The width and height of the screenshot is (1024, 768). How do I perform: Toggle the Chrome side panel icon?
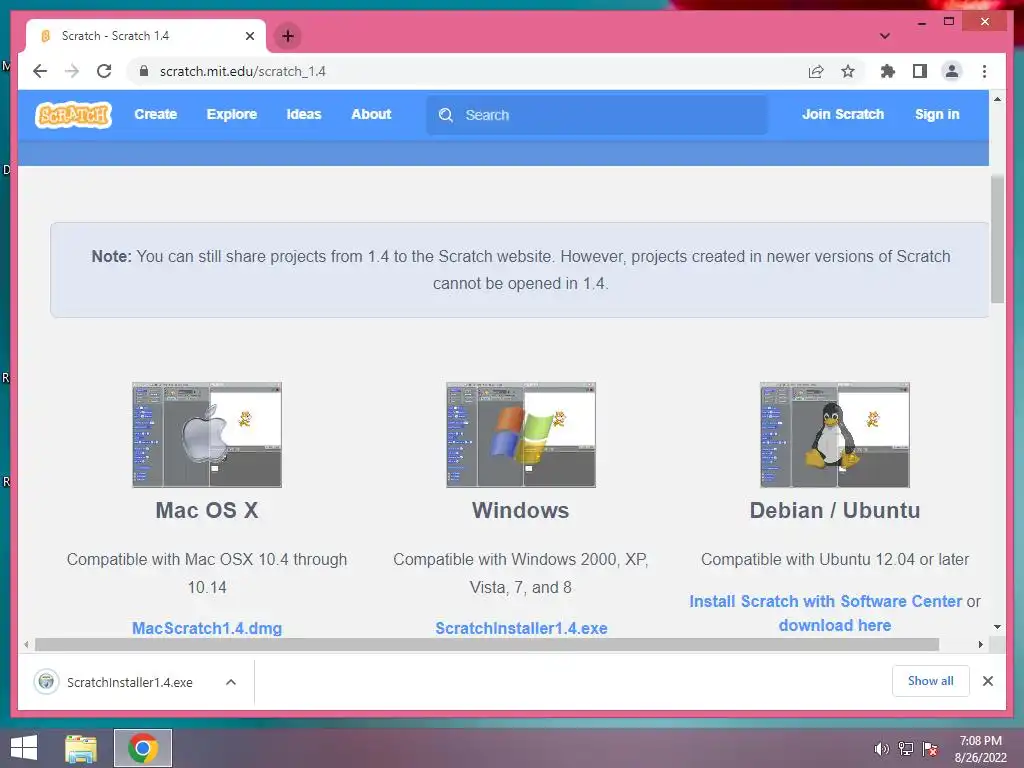[x=920, y=71]
